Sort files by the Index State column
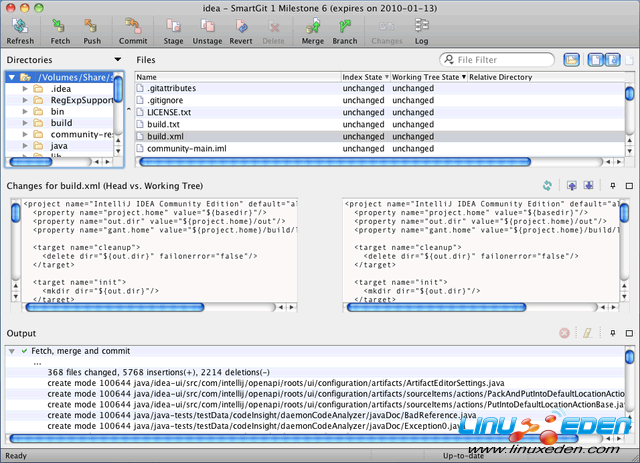640x463 pixels. click(363, 77)
